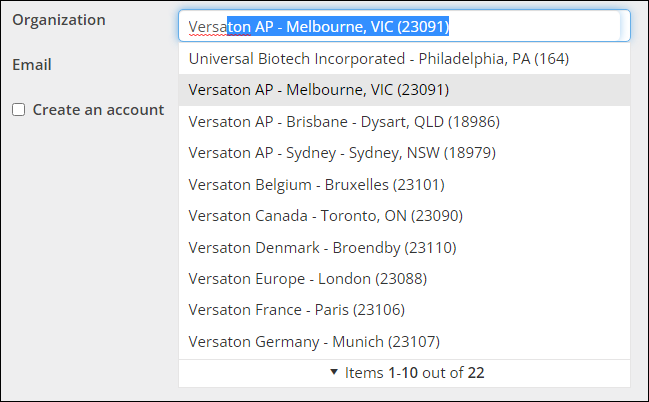
Task: Pick Versaton Germany - Munich from list
Action: pos(313,341)
